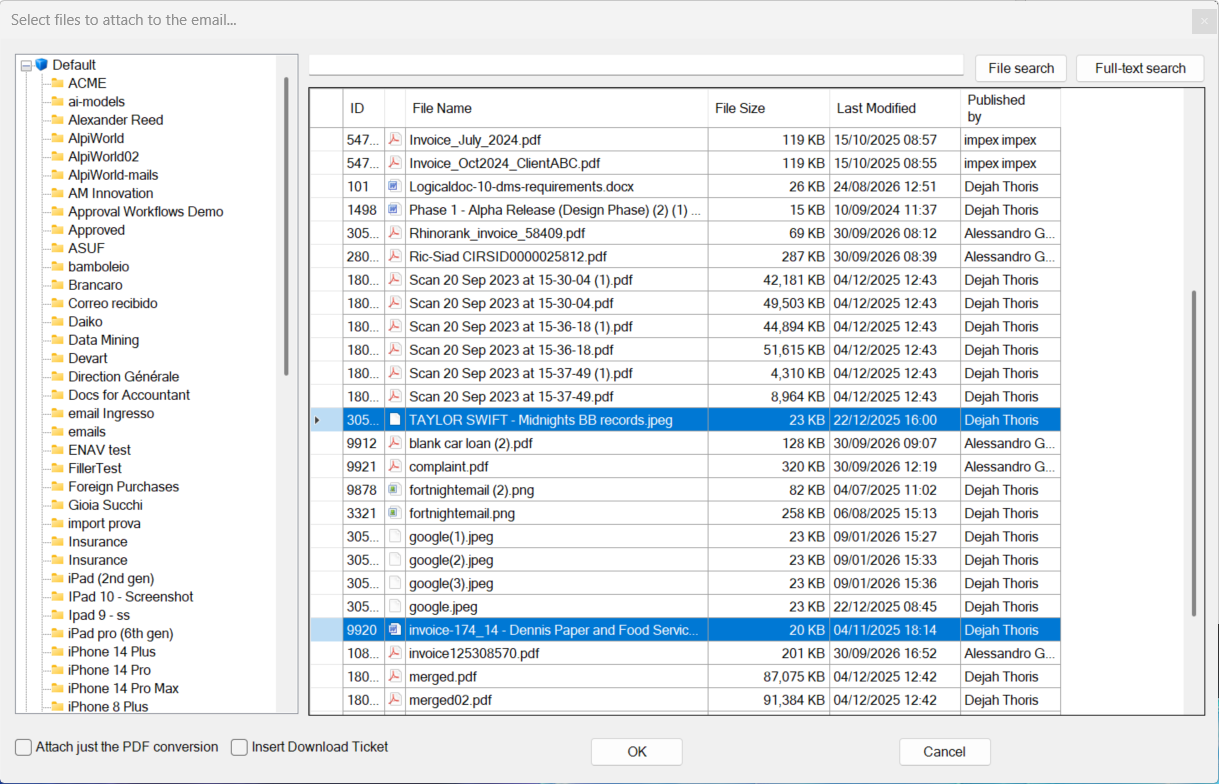Click the PDF icon of merged02.pdf
This screenshot has width=1219, height=784.
394,700
